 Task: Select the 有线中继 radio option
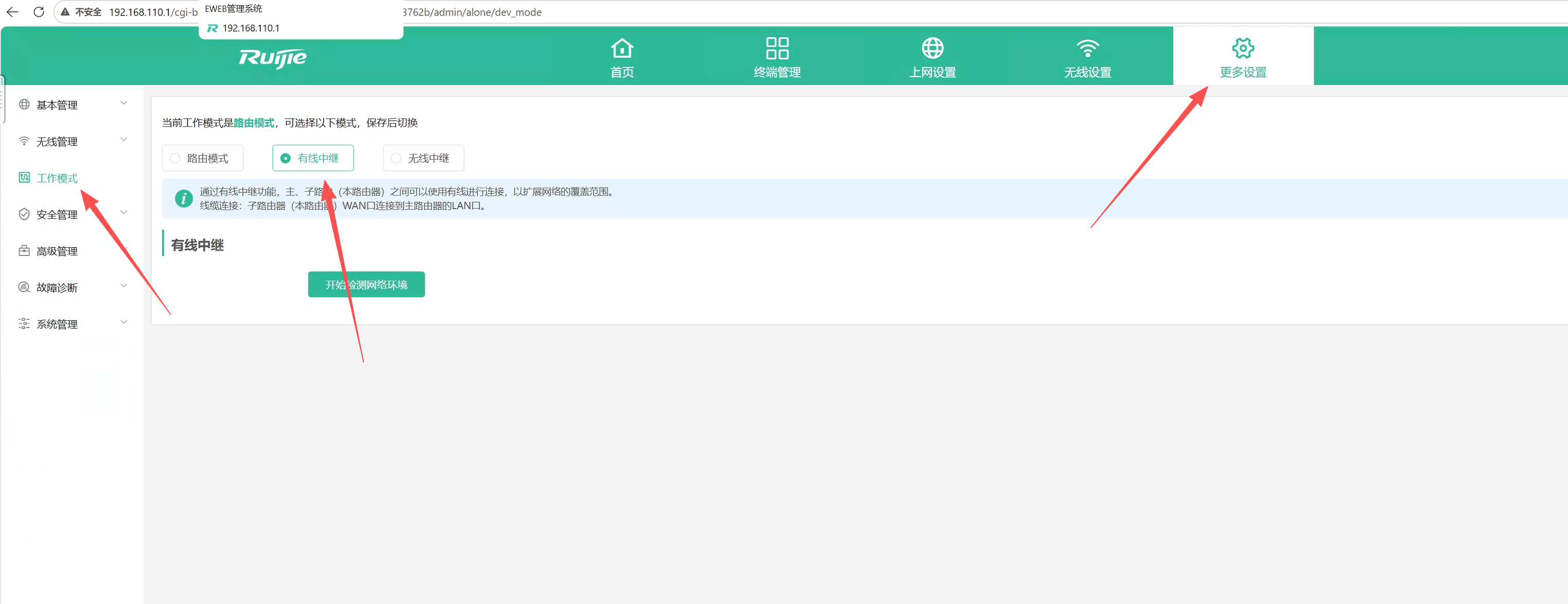coord(312,158)
